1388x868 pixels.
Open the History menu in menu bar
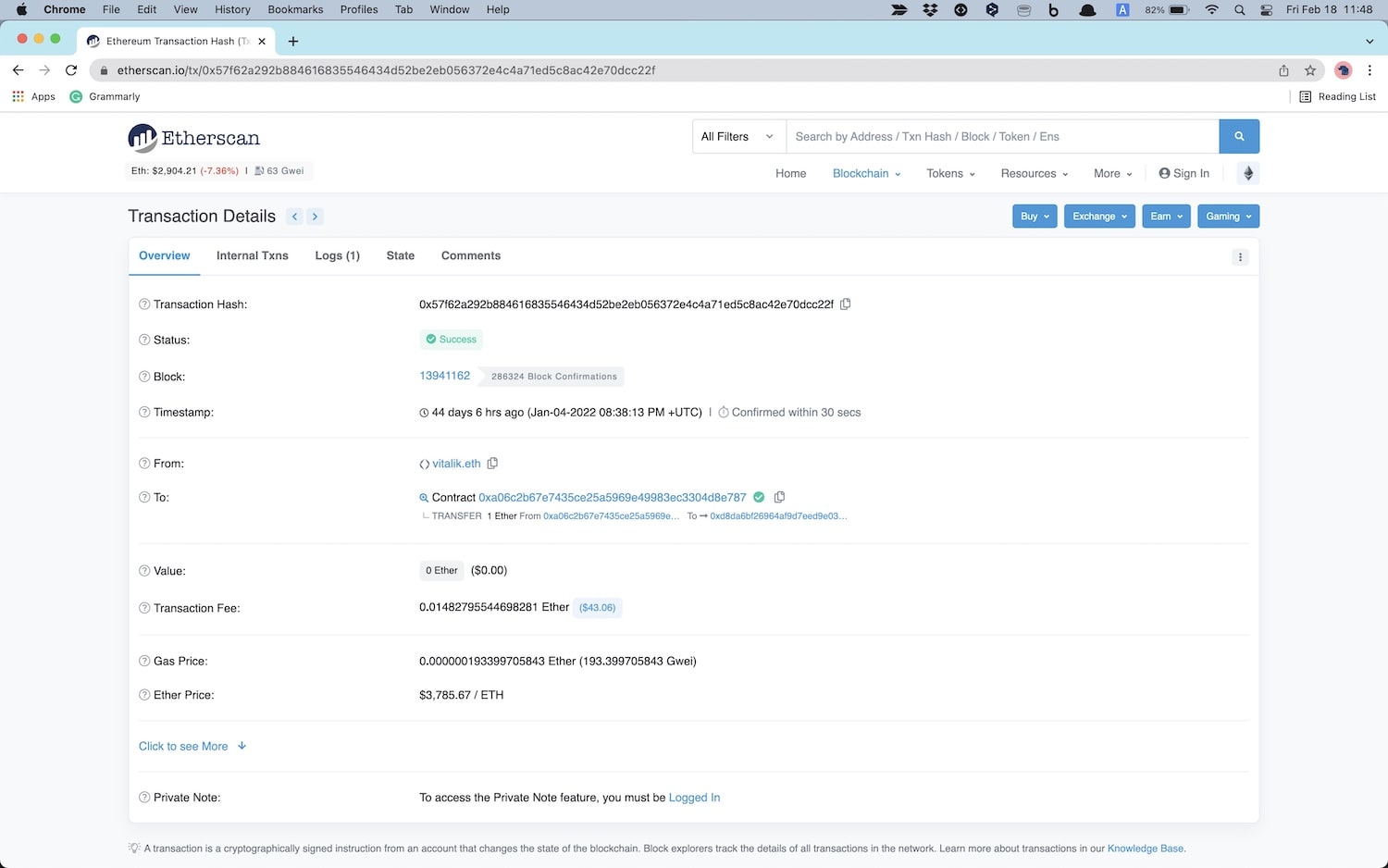point(232,9)
